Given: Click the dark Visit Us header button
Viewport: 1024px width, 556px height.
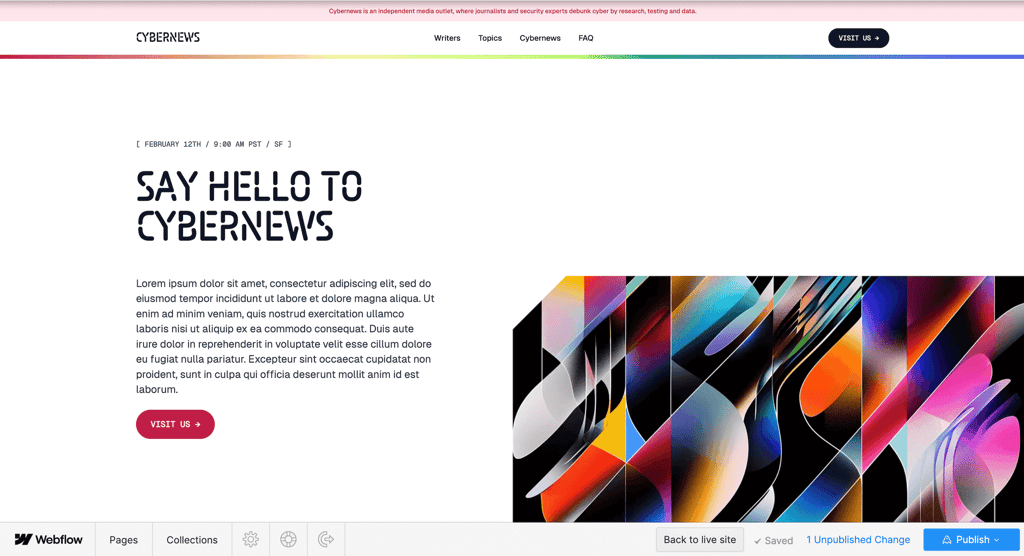Looking at the screenshot, I should pos(858,38).
